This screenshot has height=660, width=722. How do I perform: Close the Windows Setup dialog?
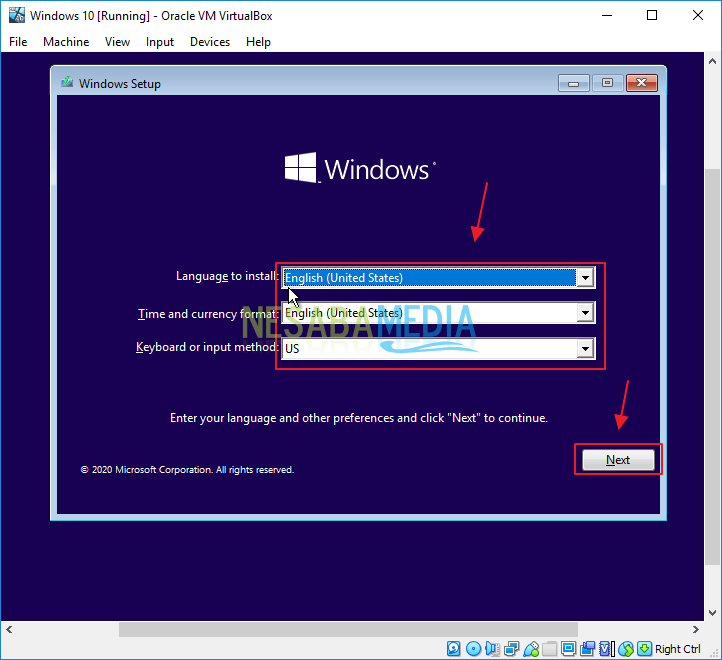pyautogui.click(x=641, y=83)
